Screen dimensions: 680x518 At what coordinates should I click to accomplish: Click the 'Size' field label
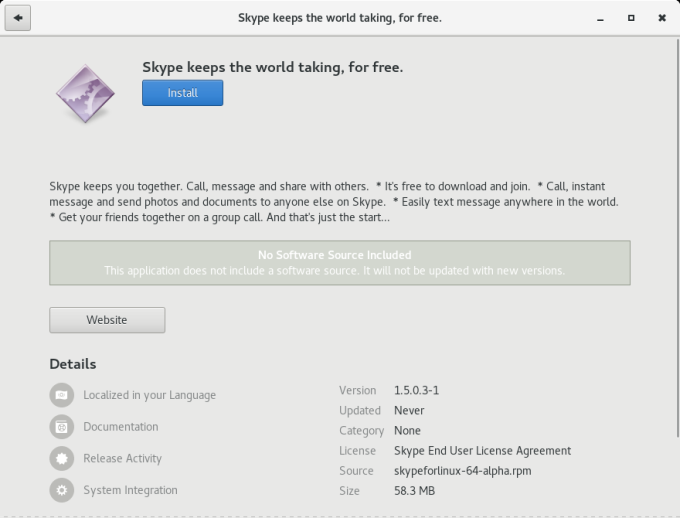(x=349, y=491)
